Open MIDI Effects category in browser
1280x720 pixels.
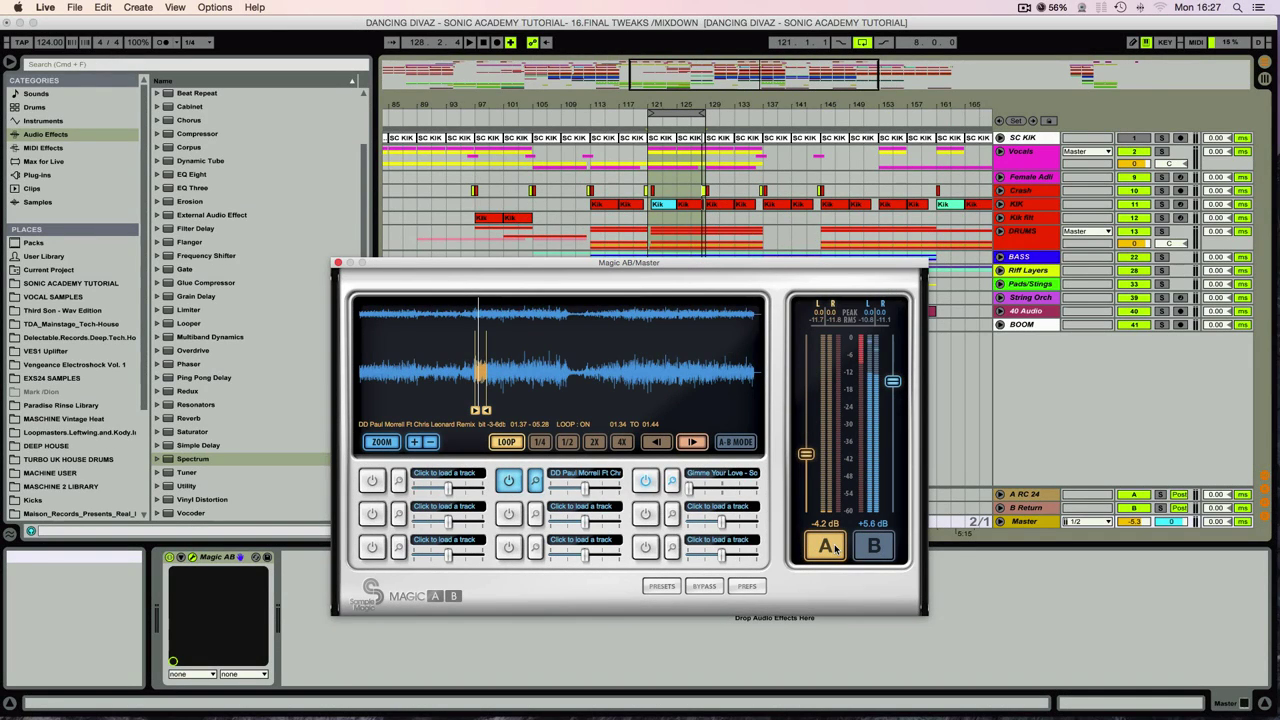(x=43, y=148)
